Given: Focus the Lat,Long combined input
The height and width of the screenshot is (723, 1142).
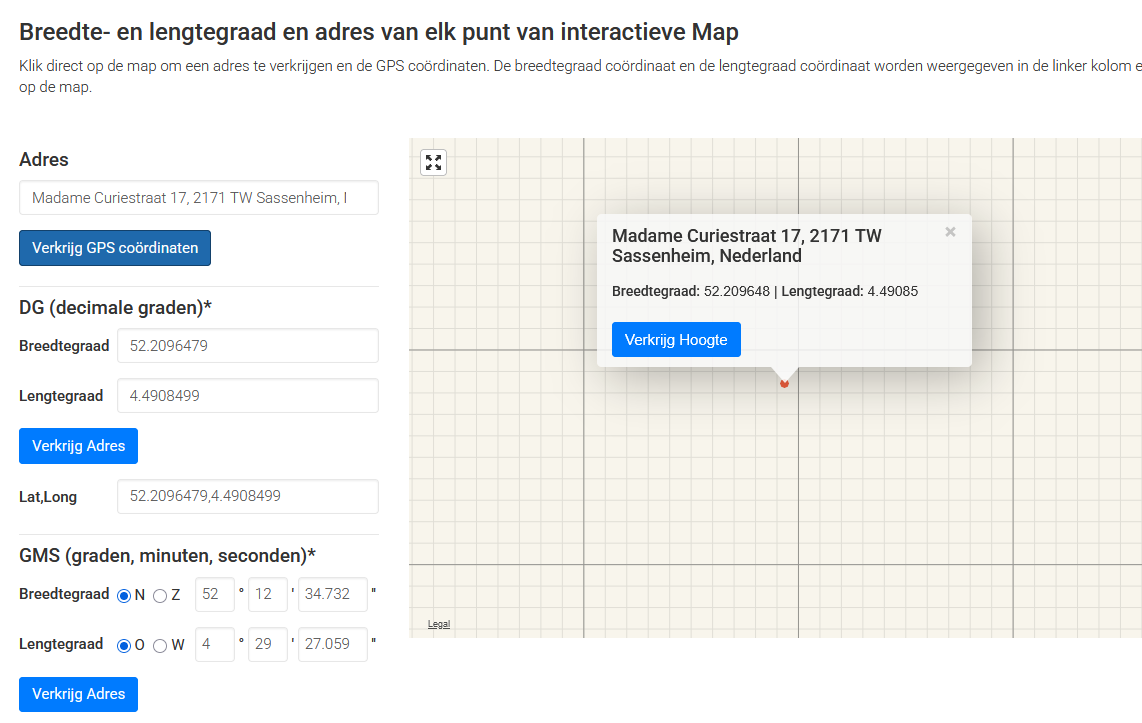Looking at the screenshot, I should pyautogui.click(x=247, y=497).
